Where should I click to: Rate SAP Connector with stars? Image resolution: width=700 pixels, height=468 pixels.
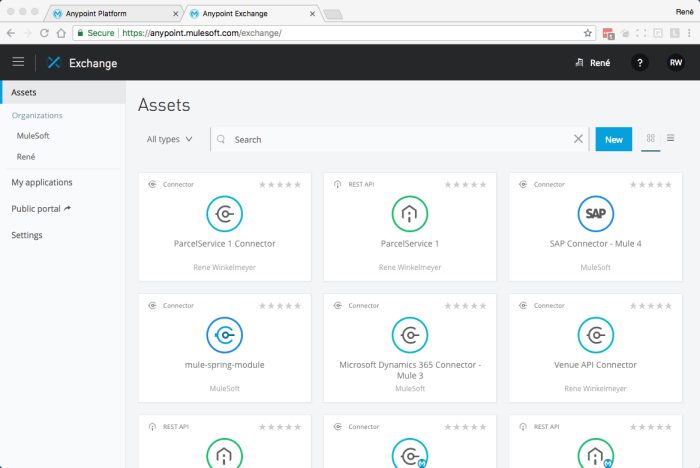(650, 184)
